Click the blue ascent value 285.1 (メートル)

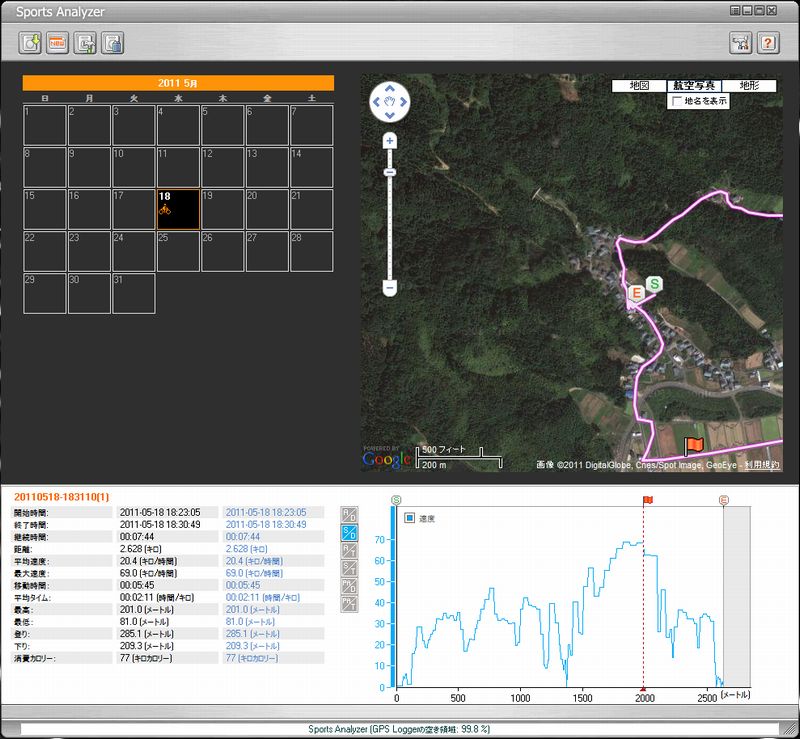tap(253, 634)
